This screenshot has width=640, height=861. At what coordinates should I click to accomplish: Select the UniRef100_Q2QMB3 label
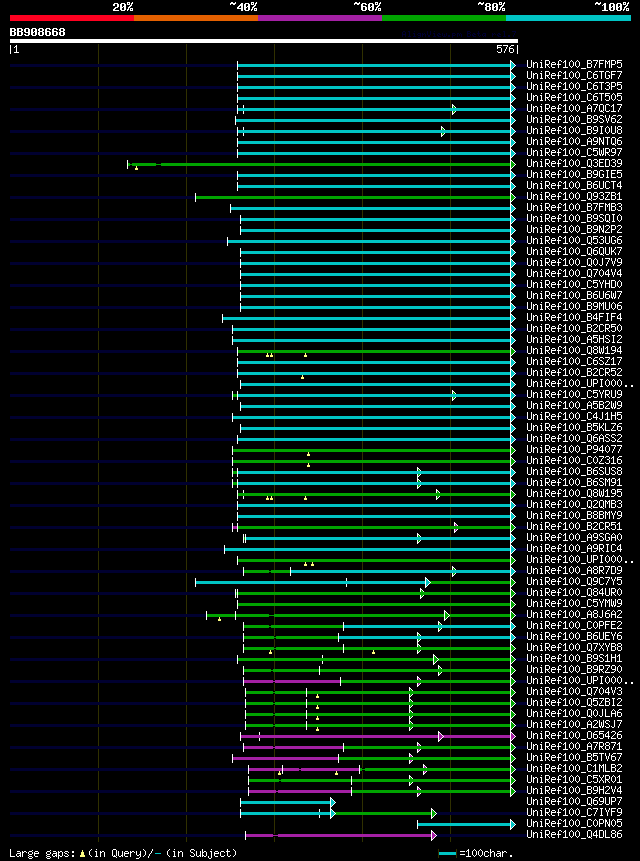tap(574, 504)
